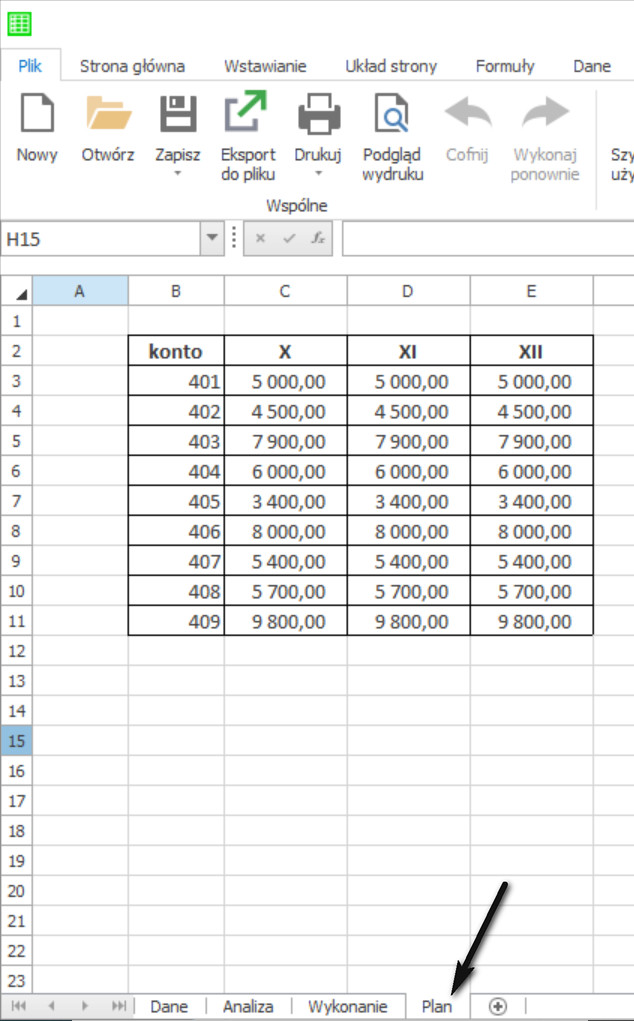Screen dimensions: 634x1021
Task: Select the Wykonanie sheet tab
Action: (x=347, y=1006)
